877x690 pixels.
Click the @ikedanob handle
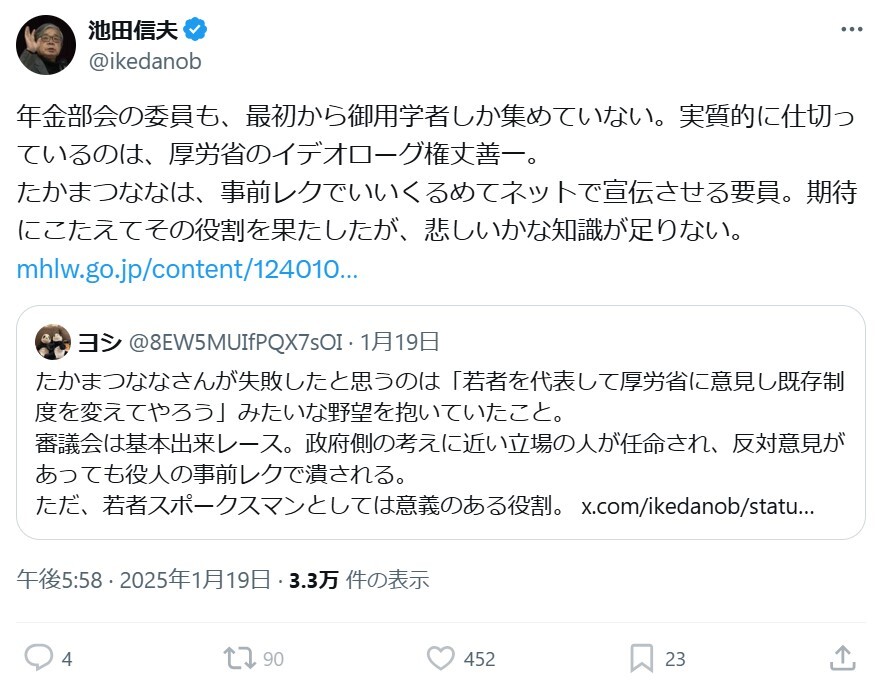[145, 61]
